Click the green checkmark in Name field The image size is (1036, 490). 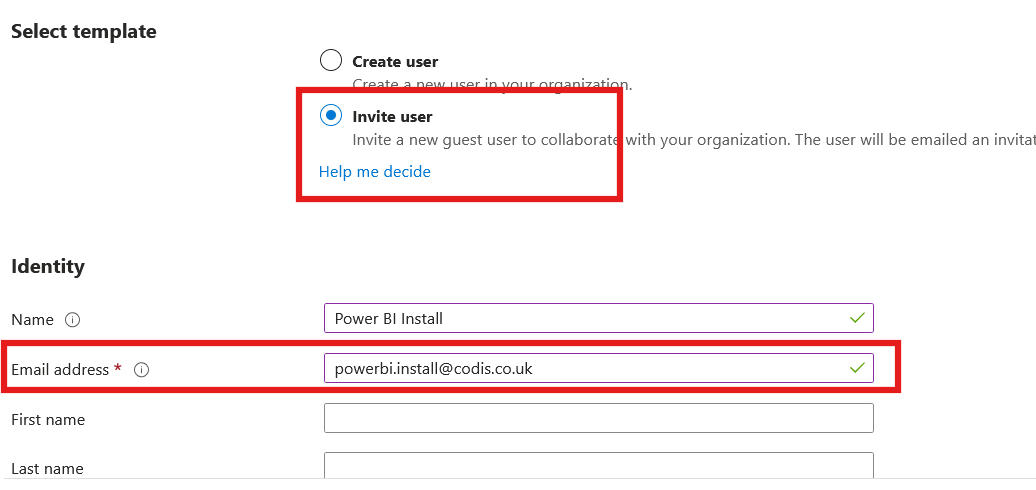pos(857,318)
